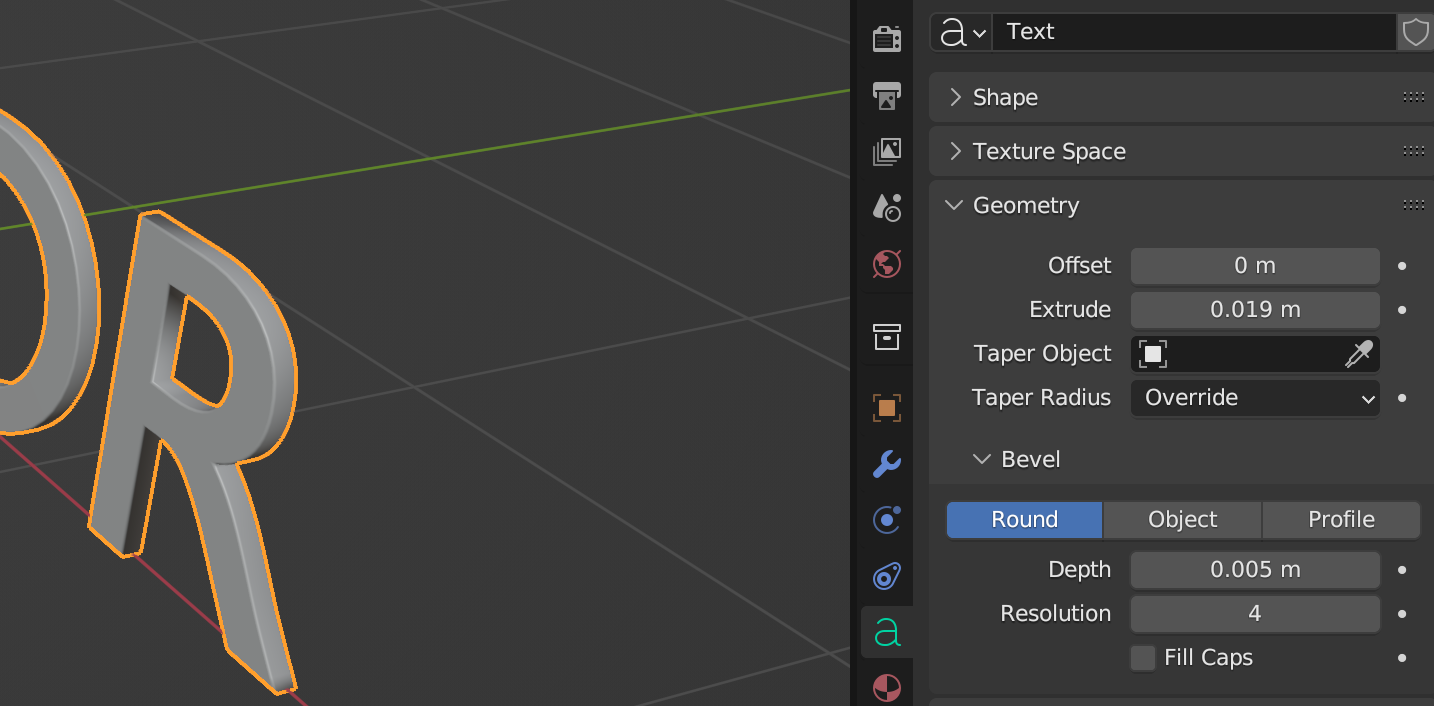Select Round bevel mode

1024,520
